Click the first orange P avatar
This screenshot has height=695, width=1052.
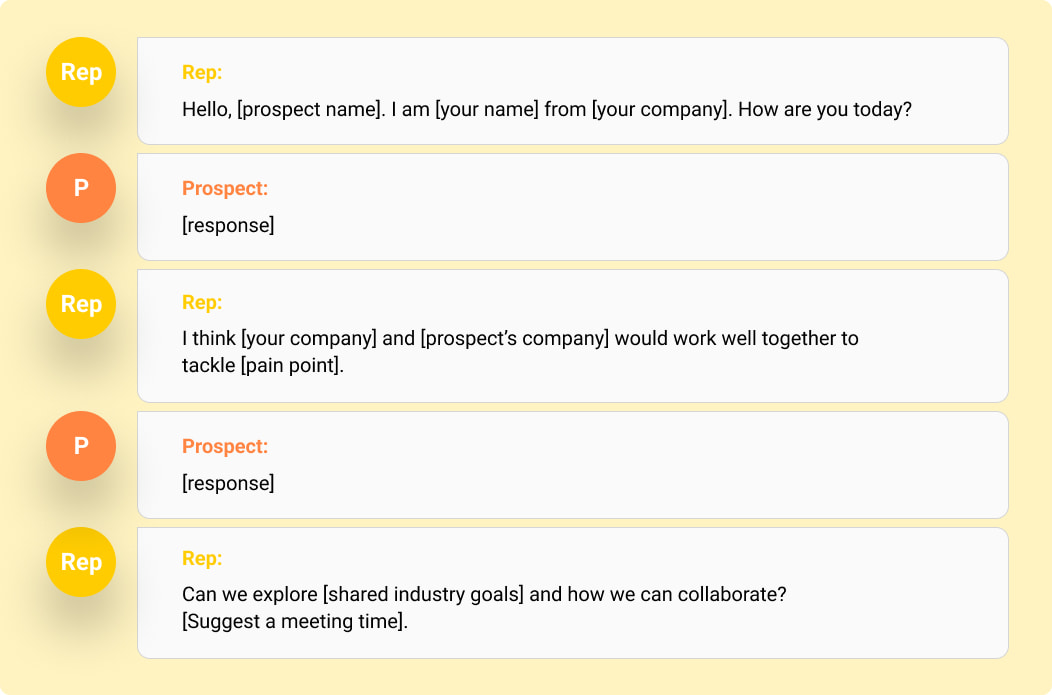point(81,188)
